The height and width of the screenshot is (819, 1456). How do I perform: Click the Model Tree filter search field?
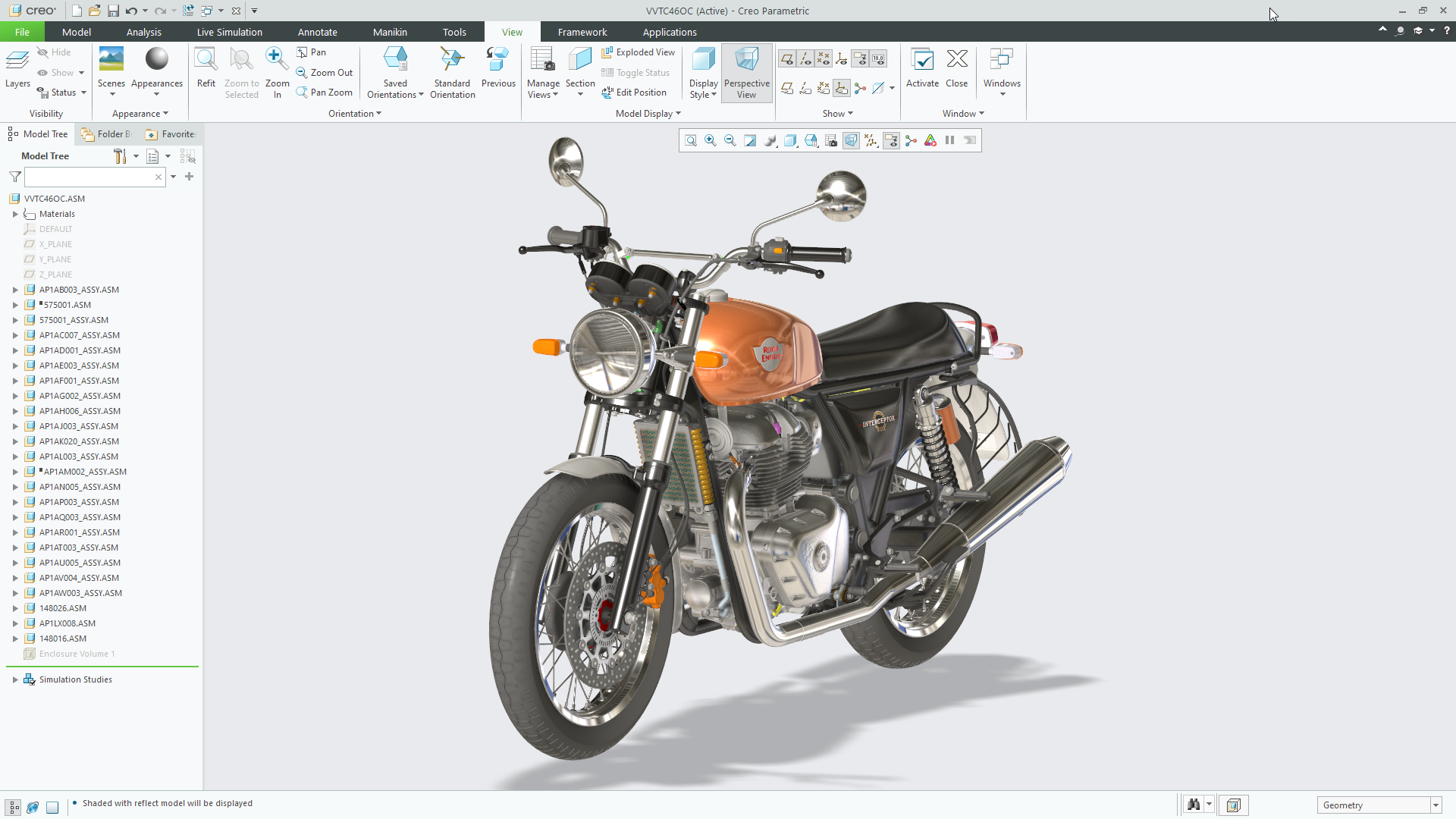(89, 177)
